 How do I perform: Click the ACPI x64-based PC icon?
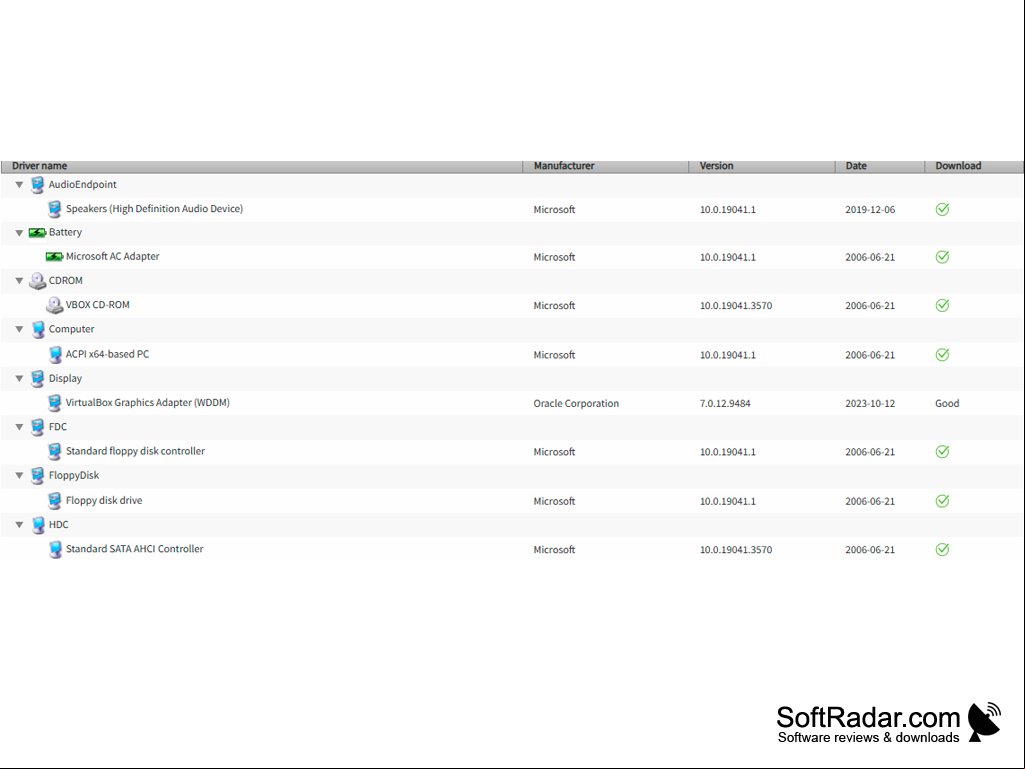click(x=55, y=354)
